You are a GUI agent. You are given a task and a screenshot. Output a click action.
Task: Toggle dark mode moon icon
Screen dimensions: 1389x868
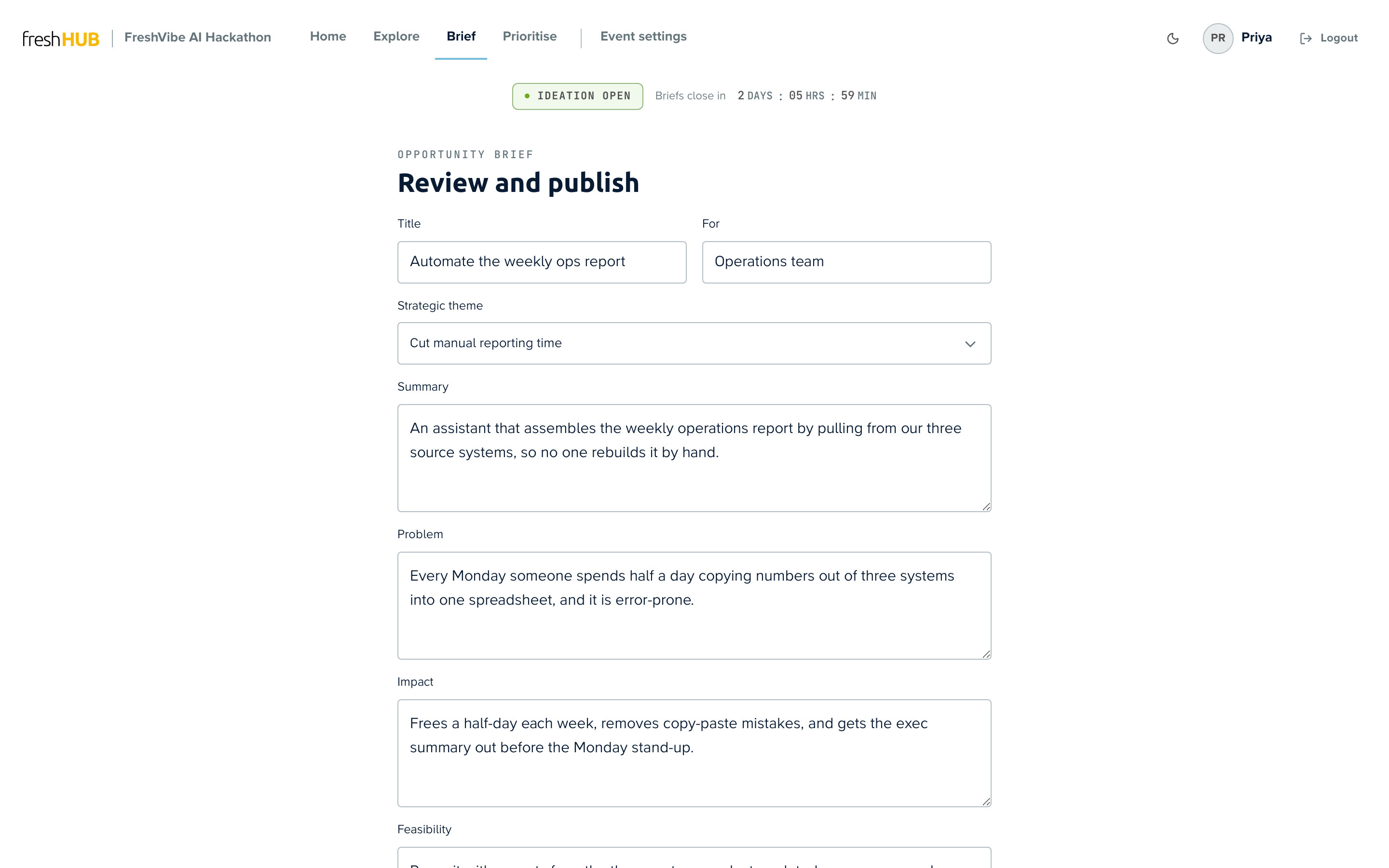(1172, 39)
